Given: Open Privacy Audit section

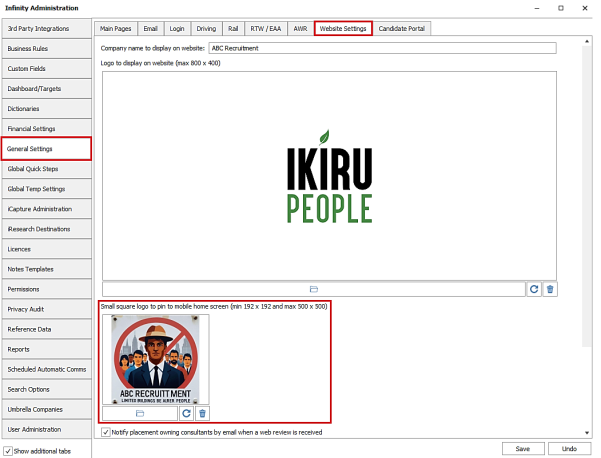Looking at the screenshot, I should tap(46, 309).
